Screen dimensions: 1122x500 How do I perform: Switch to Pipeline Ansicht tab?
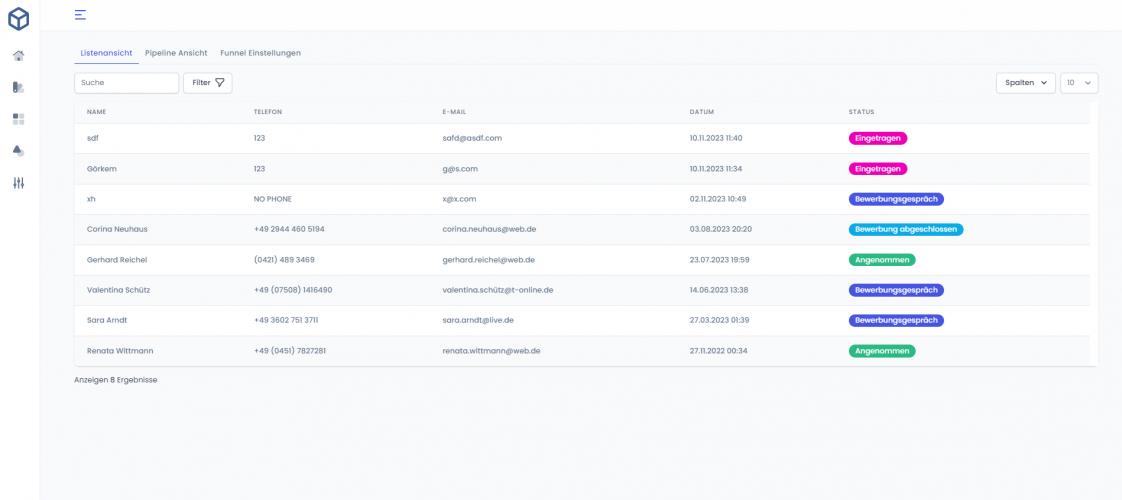pyautogui.click(x=176, y=53)
